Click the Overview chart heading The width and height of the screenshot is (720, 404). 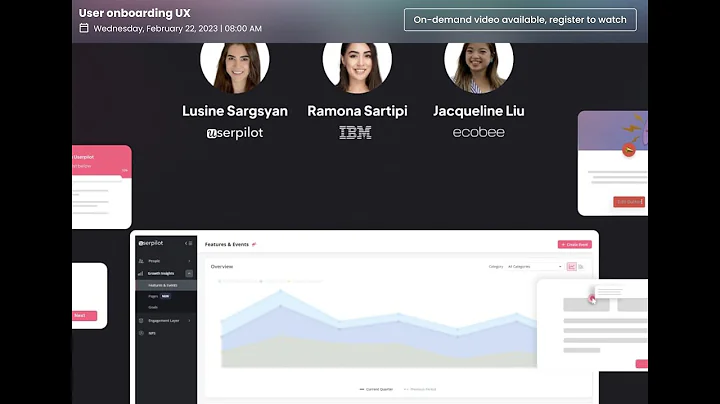click(222, 266)
